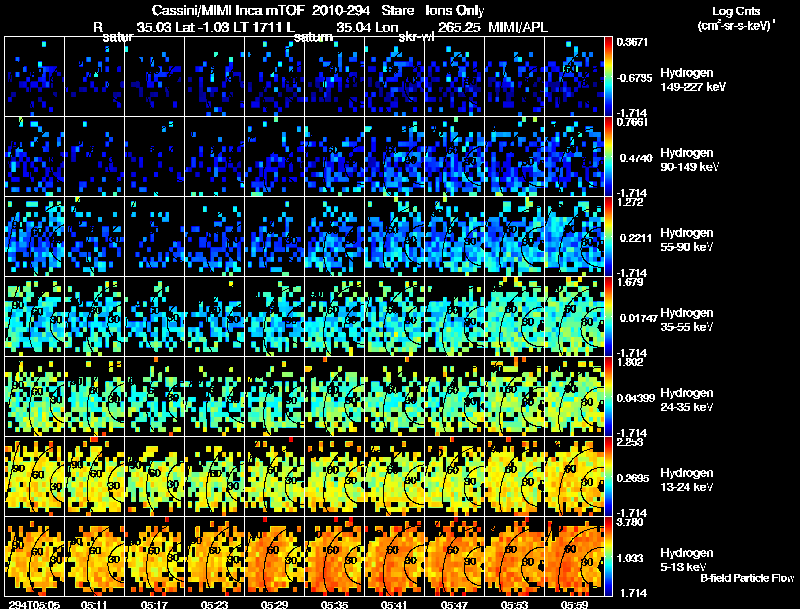The width and height of the screenshot is (800, 609).
Task: Click the colorbar value '0.2211'
Action: [636, 238]
